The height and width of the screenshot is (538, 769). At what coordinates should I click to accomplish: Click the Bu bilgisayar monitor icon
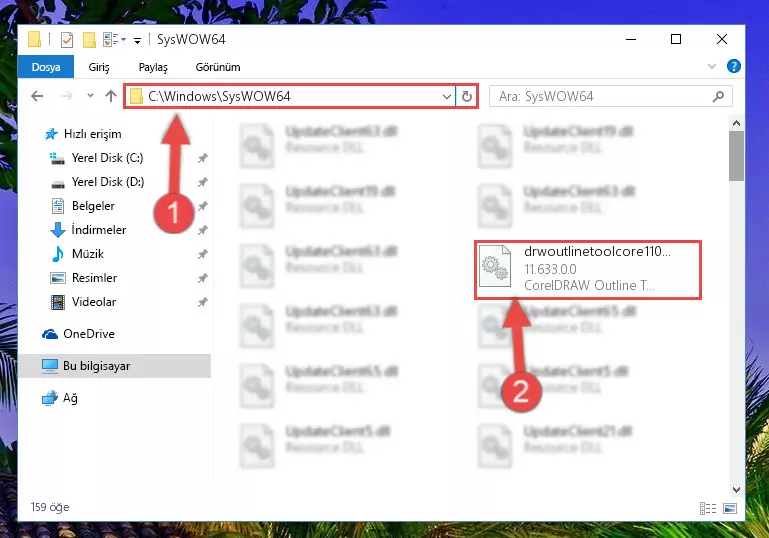tap(50, 366)
